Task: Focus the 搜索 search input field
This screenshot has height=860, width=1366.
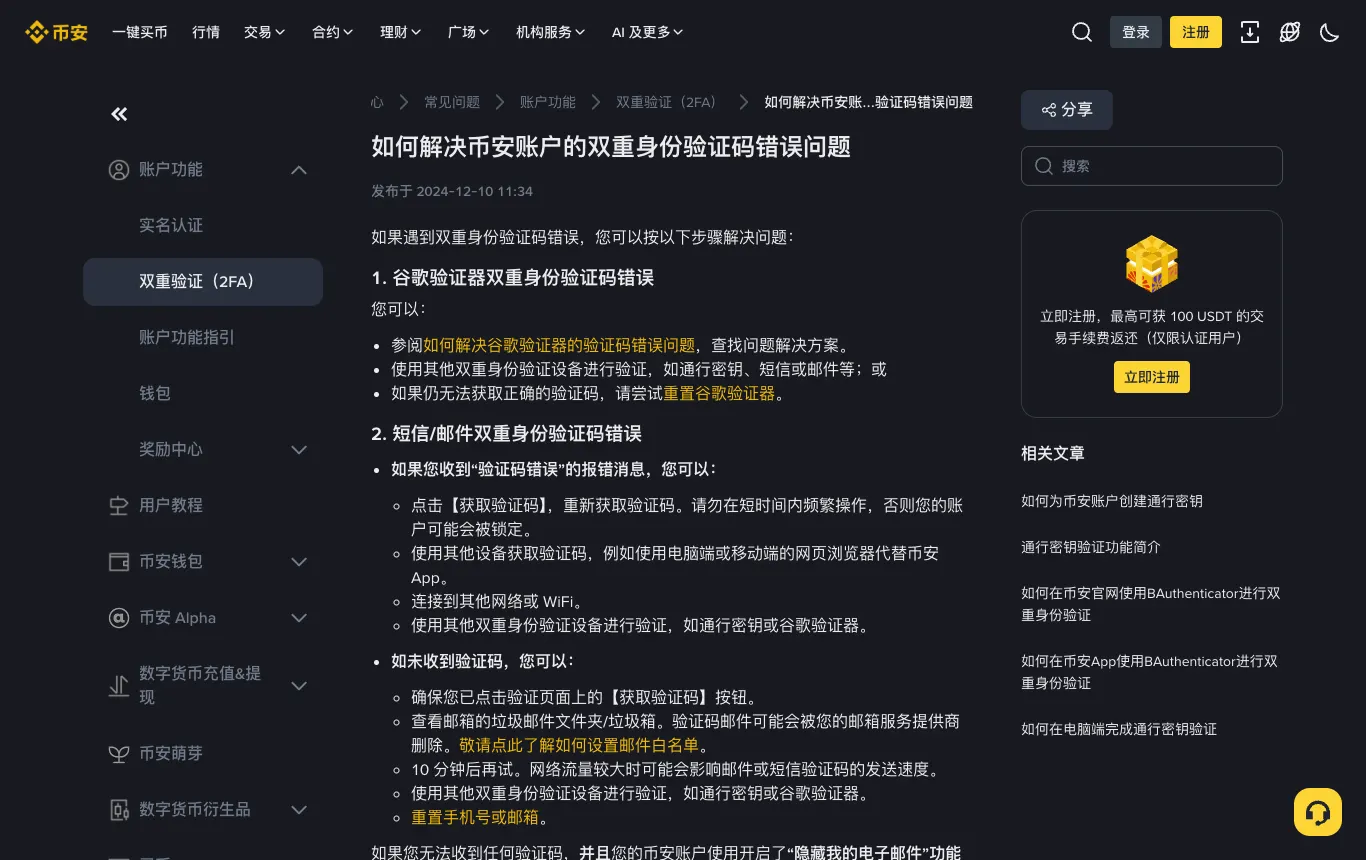Action: tap(1152, 166)
